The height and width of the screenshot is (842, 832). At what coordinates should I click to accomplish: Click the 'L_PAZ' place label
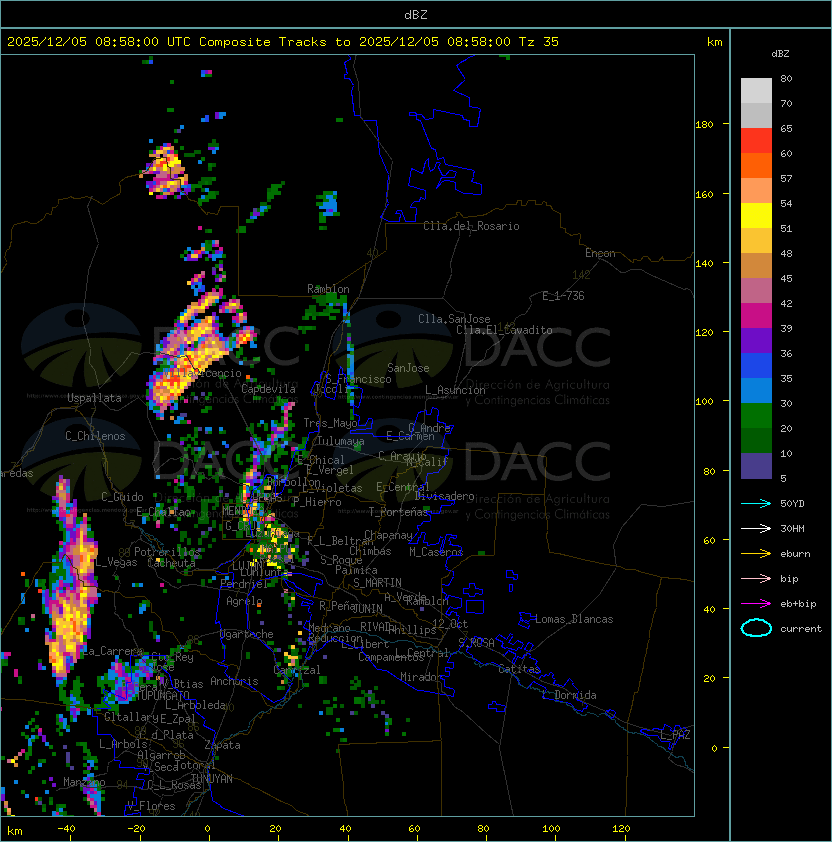[x=675, y=735]
